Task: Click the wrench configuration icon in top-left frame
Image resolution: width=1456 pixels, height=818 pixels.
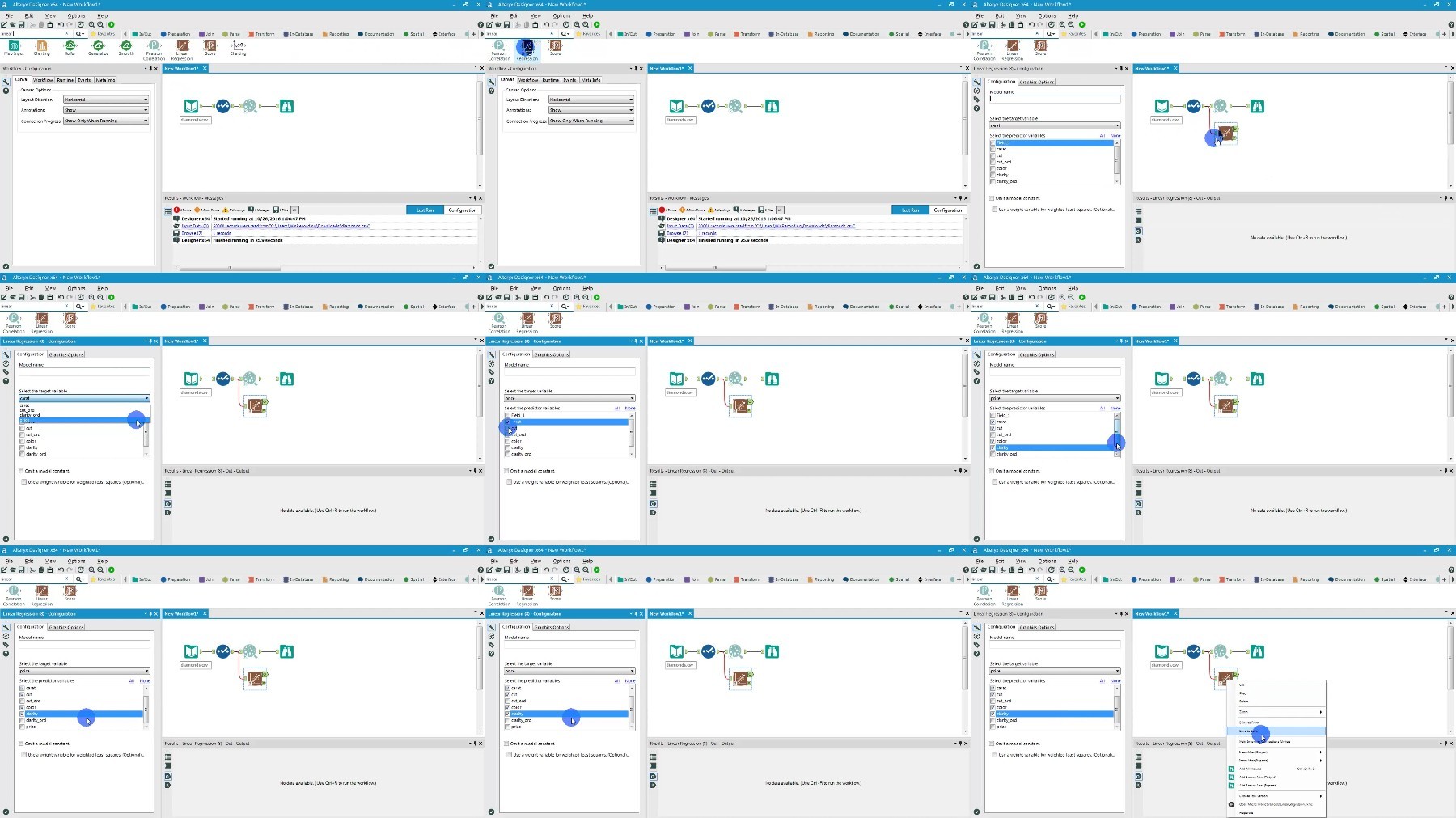Action: 6,82
